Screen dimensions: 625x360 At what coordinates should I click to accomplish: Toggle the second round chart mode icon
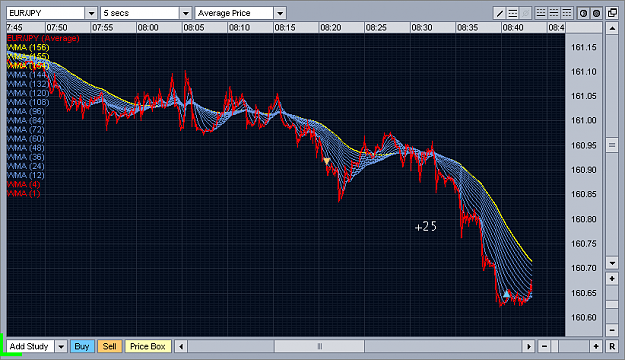(596, 13)
